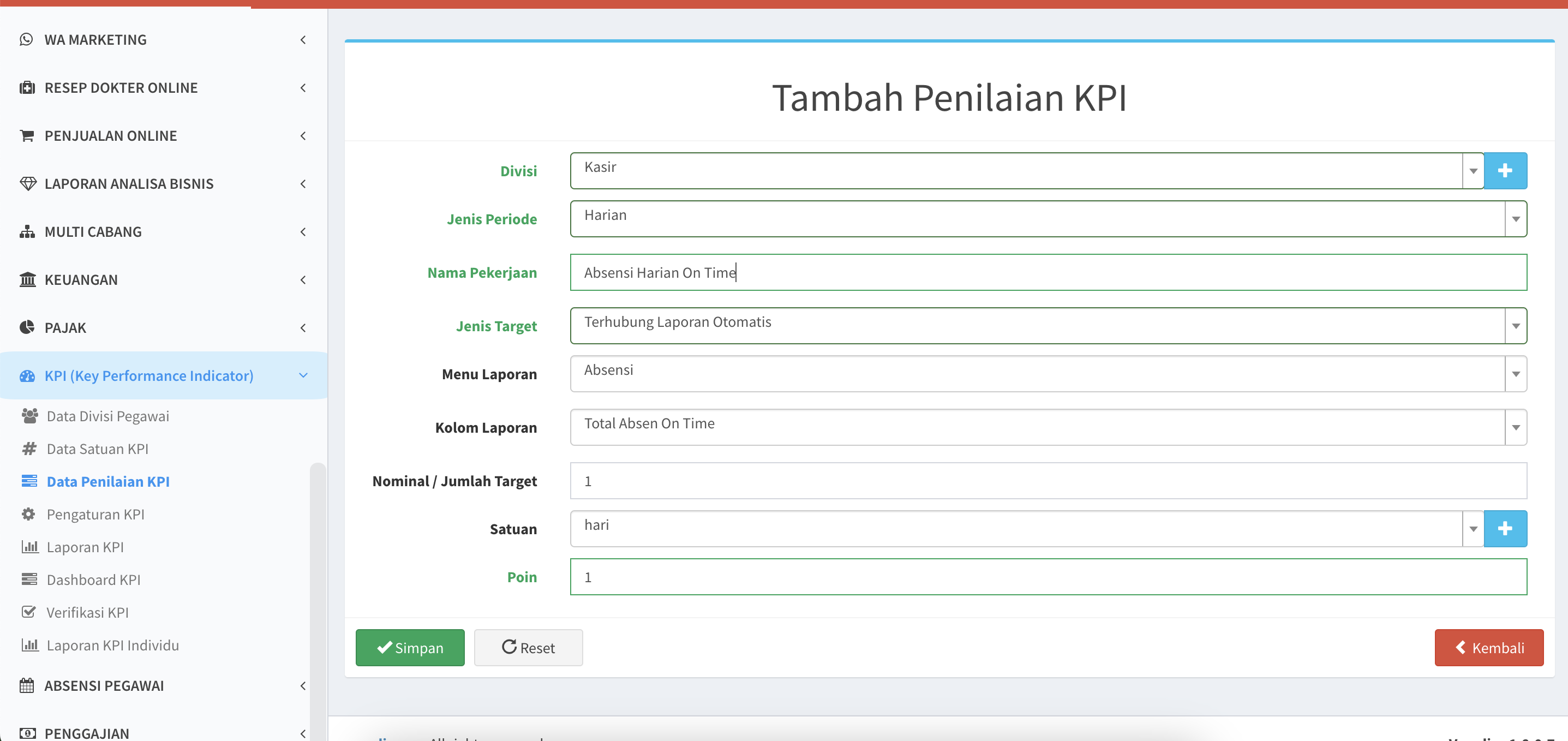Viewport: 1568px width, 741px height.
Task: Click the Laporan Analisa Bisnis diamond icon
Action: point(28,183)
